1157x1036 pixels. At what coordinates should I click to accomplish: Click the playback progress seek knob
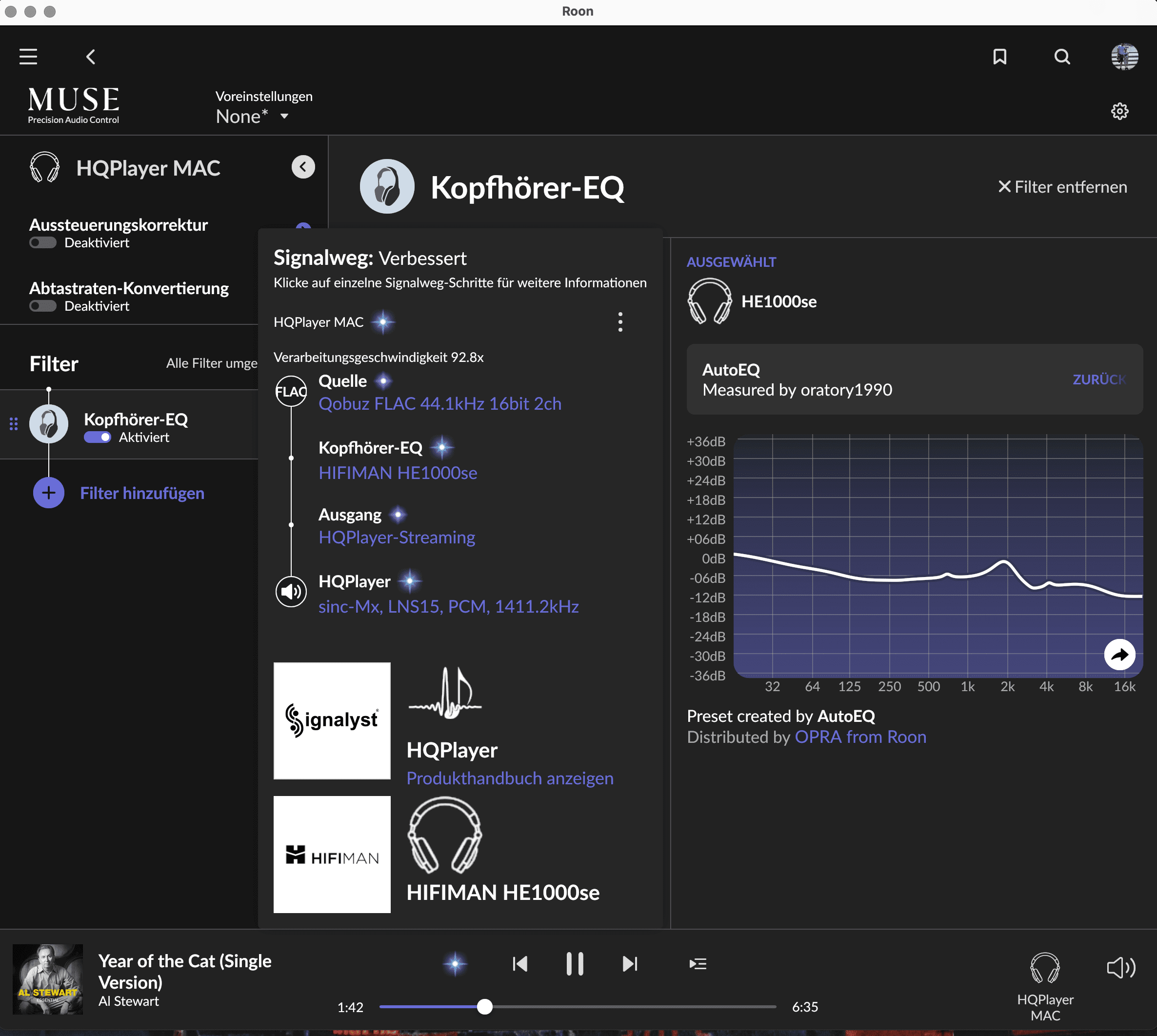point(484,1007)
